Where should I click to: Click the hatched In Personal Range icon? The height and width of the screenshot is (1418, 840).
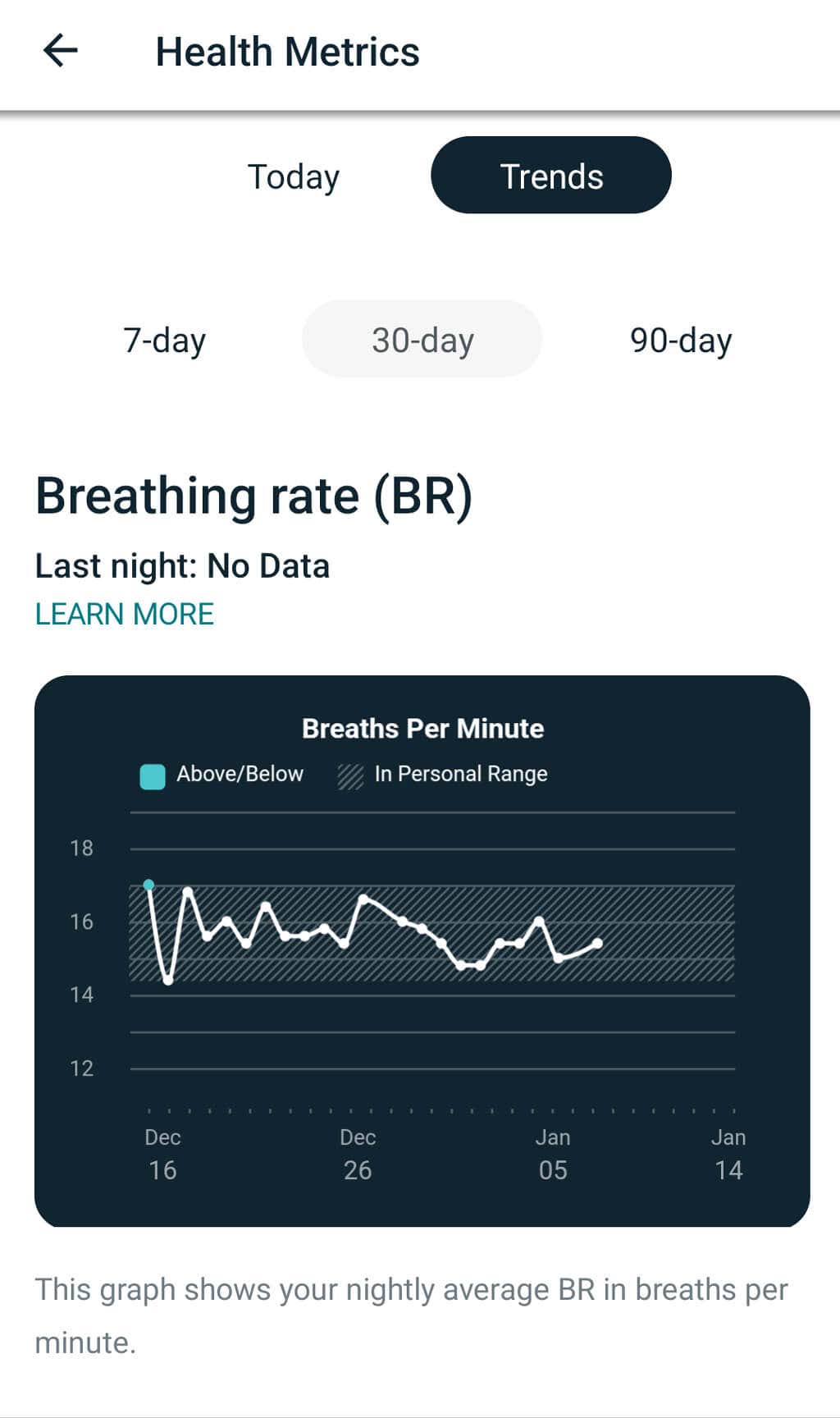pyautogui.click(x=350, y=775)
